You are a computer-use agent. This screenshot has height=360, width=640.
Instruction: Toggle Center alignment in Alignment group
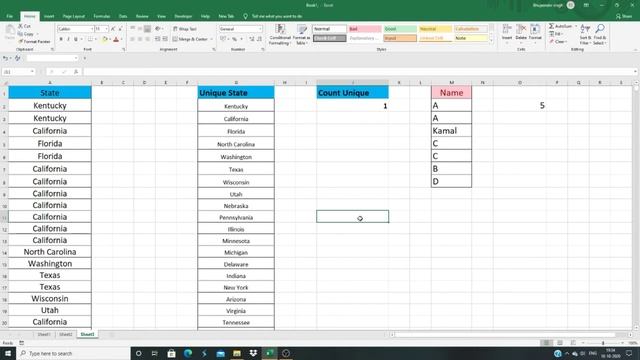pyautogui.click(x=140, y=39)
